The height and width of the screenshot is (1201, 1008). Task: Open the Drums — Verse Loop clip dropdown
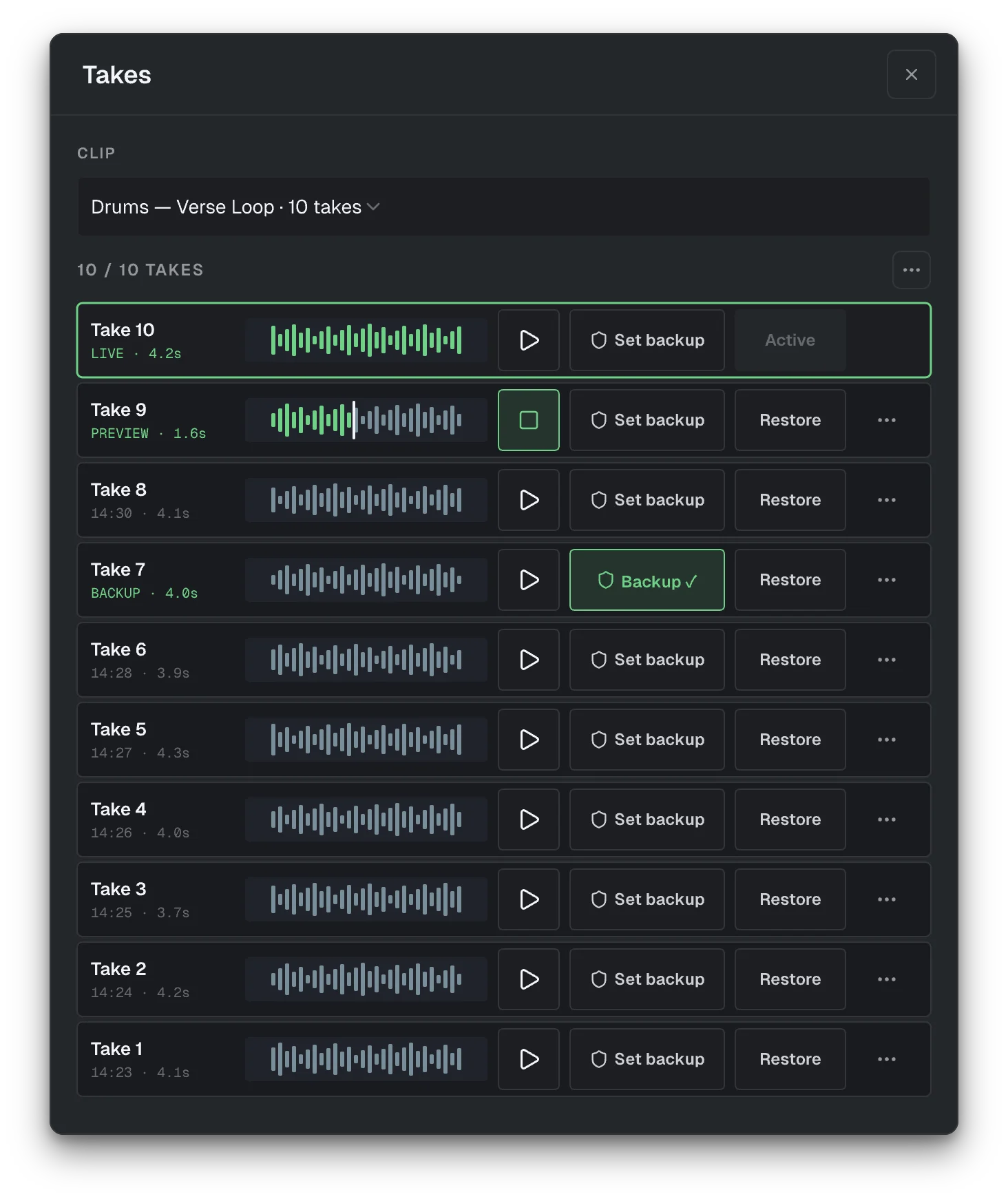pos(504,207)
